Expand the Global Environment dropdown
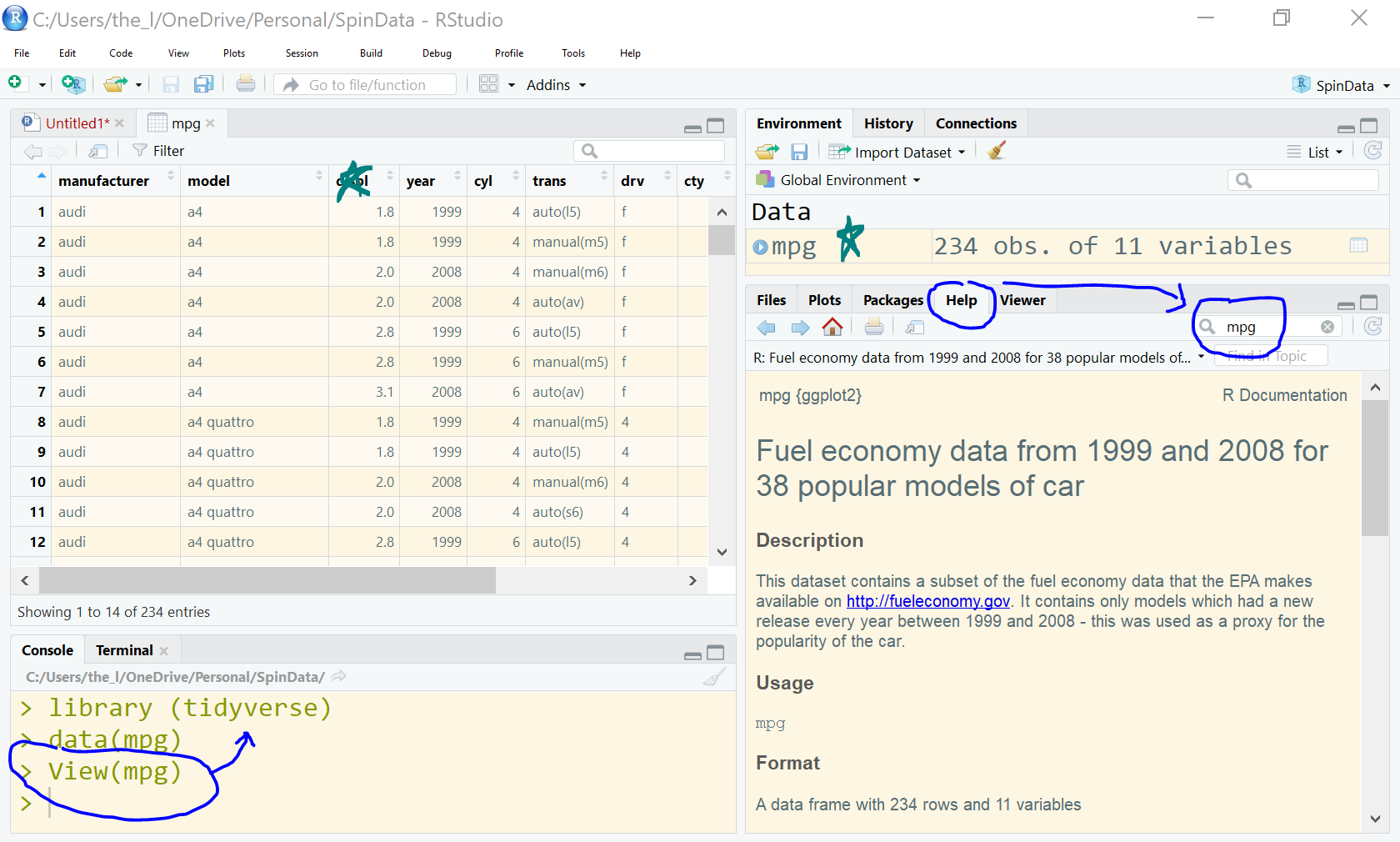Viewport: 1400px width, 842px height. coord(836,179)
